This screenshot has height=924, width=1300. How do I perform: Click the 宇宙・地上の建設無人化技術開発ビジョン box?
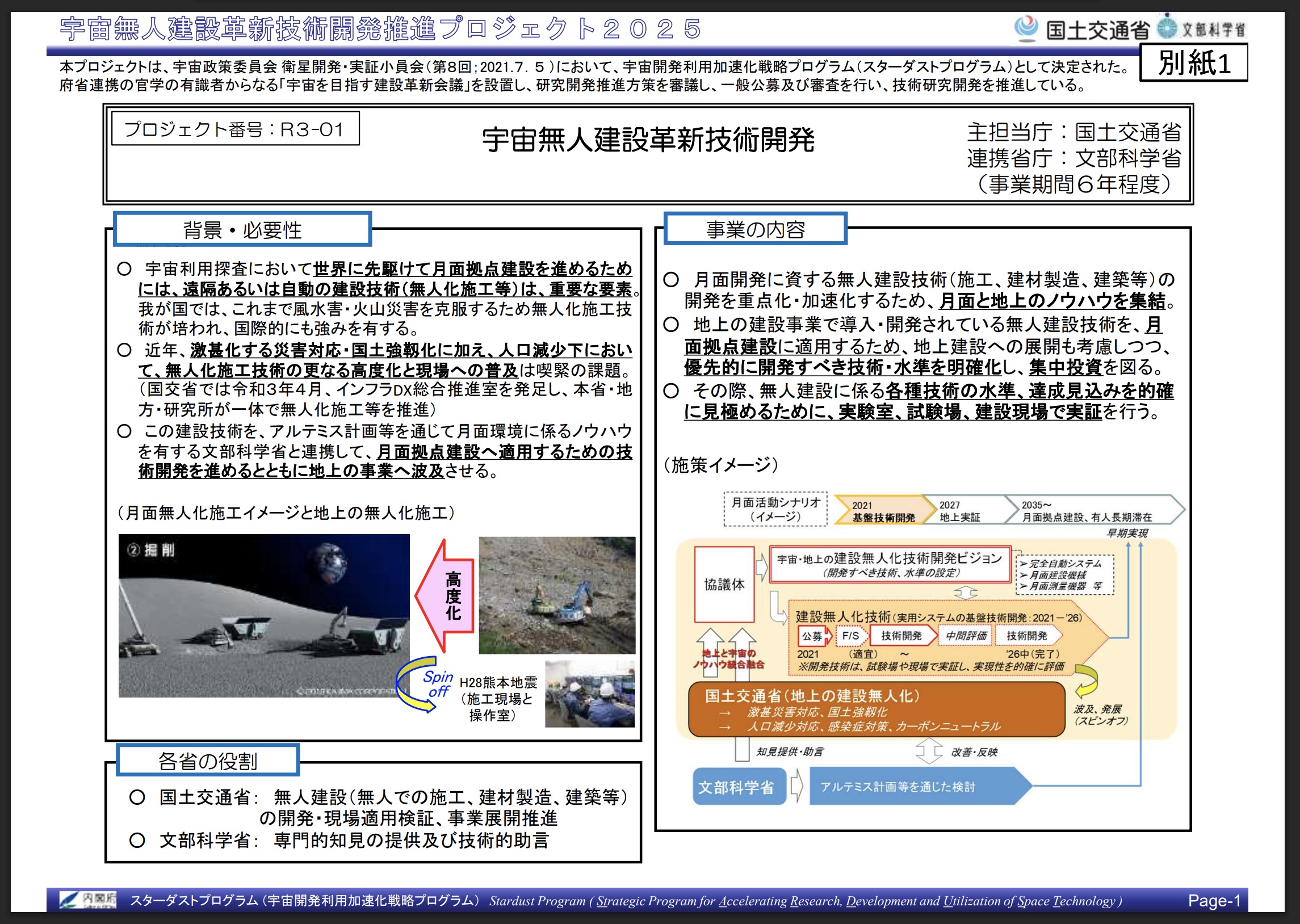[890, 564]
